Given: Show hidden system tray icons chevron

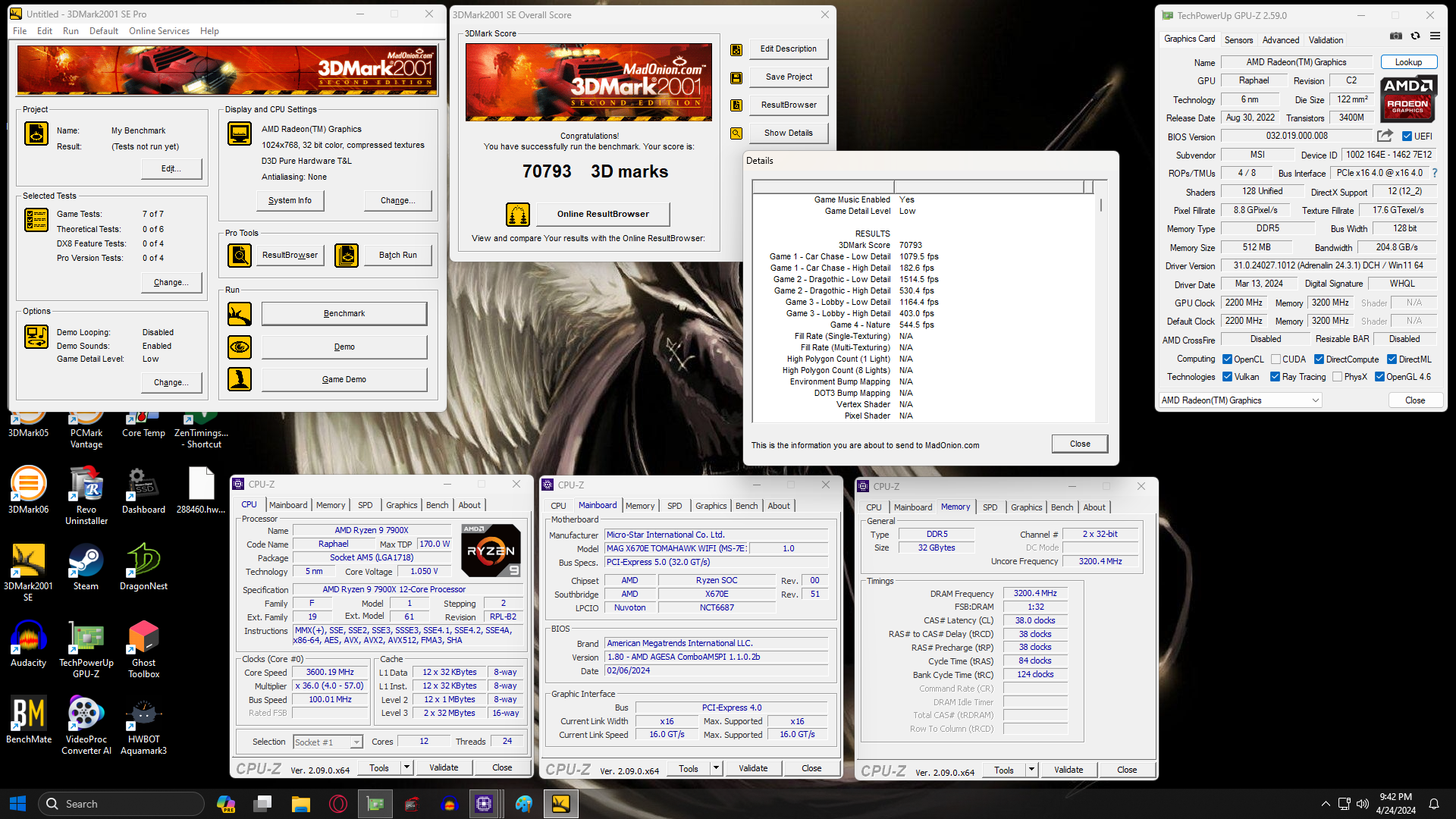Looking at the screenshot, I should pyautogui.click(x=1326, y=804).
